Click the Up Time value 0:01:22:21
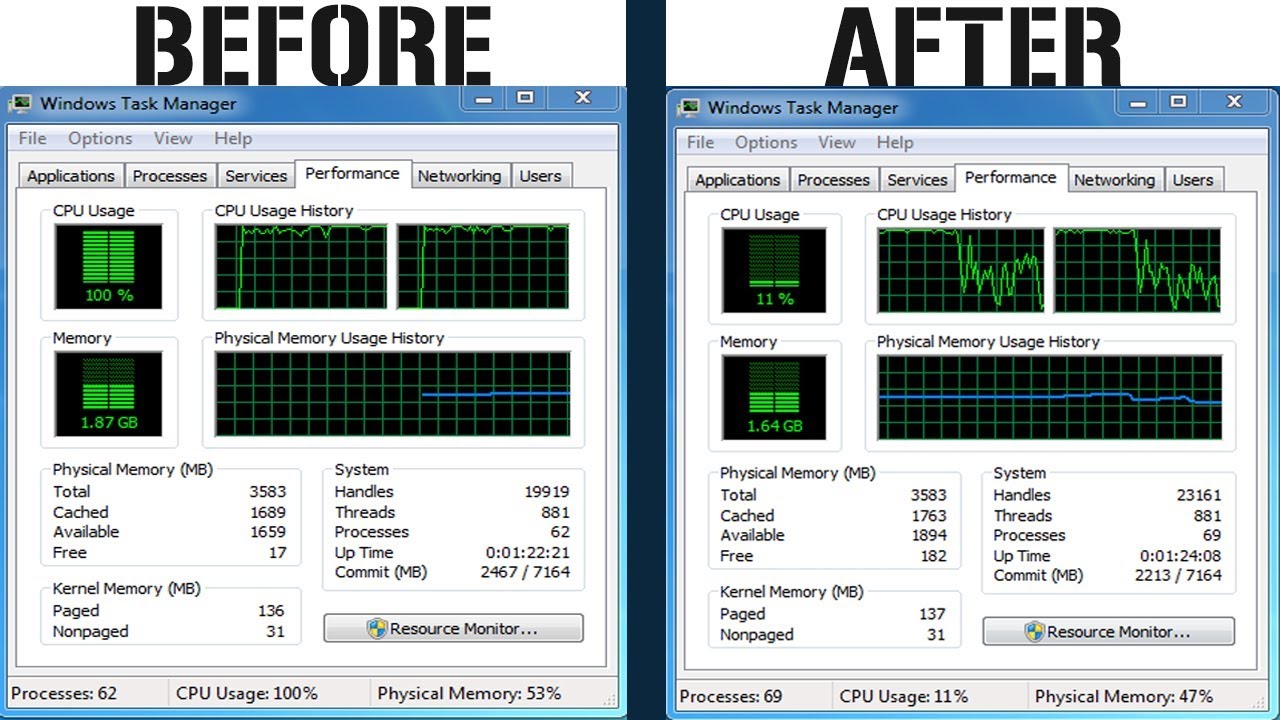This screenshot has width=1280, height=720. click(x=528, y=553)
